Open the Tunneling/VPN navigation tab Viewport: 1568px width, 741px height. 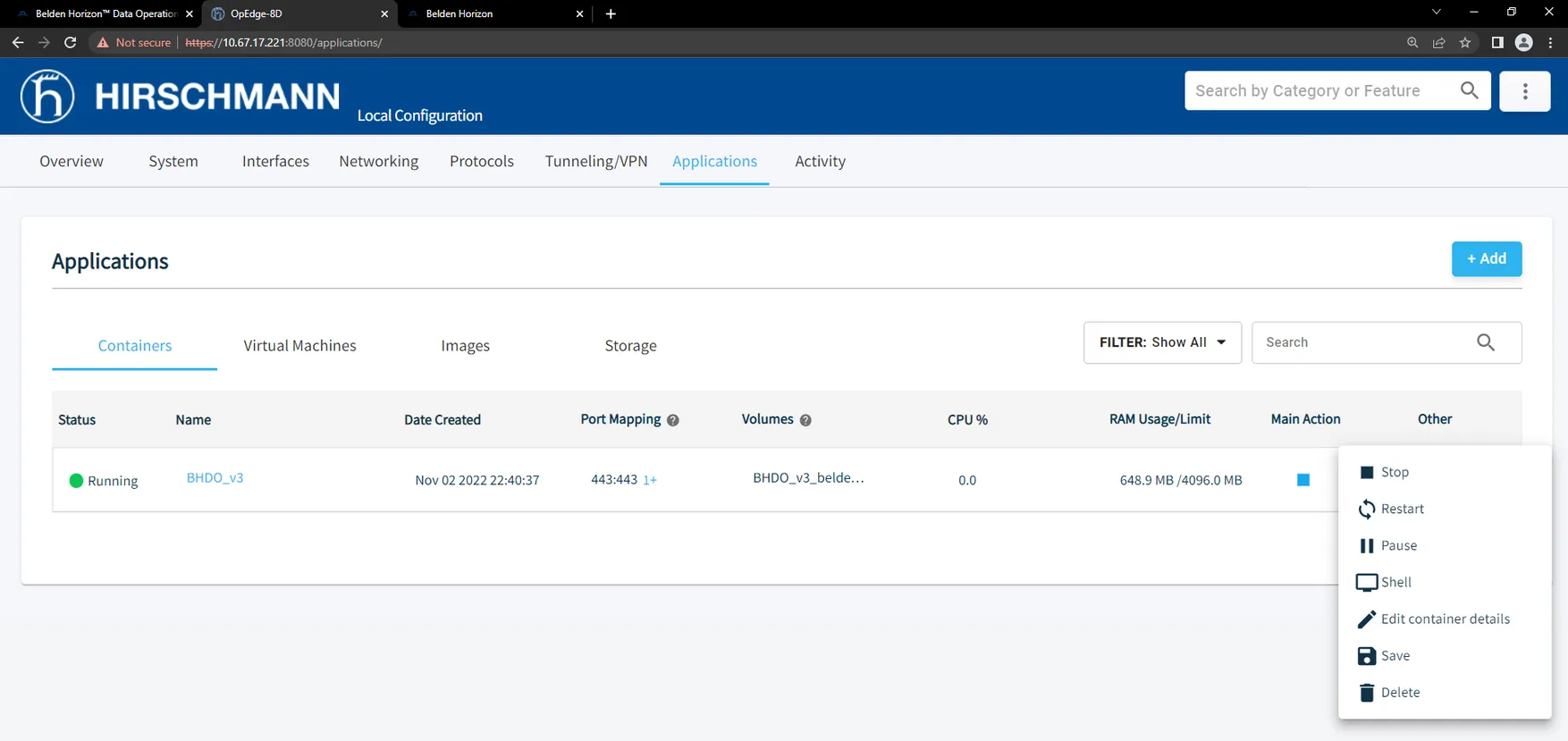pyautogui.click(x=596, y=161)
